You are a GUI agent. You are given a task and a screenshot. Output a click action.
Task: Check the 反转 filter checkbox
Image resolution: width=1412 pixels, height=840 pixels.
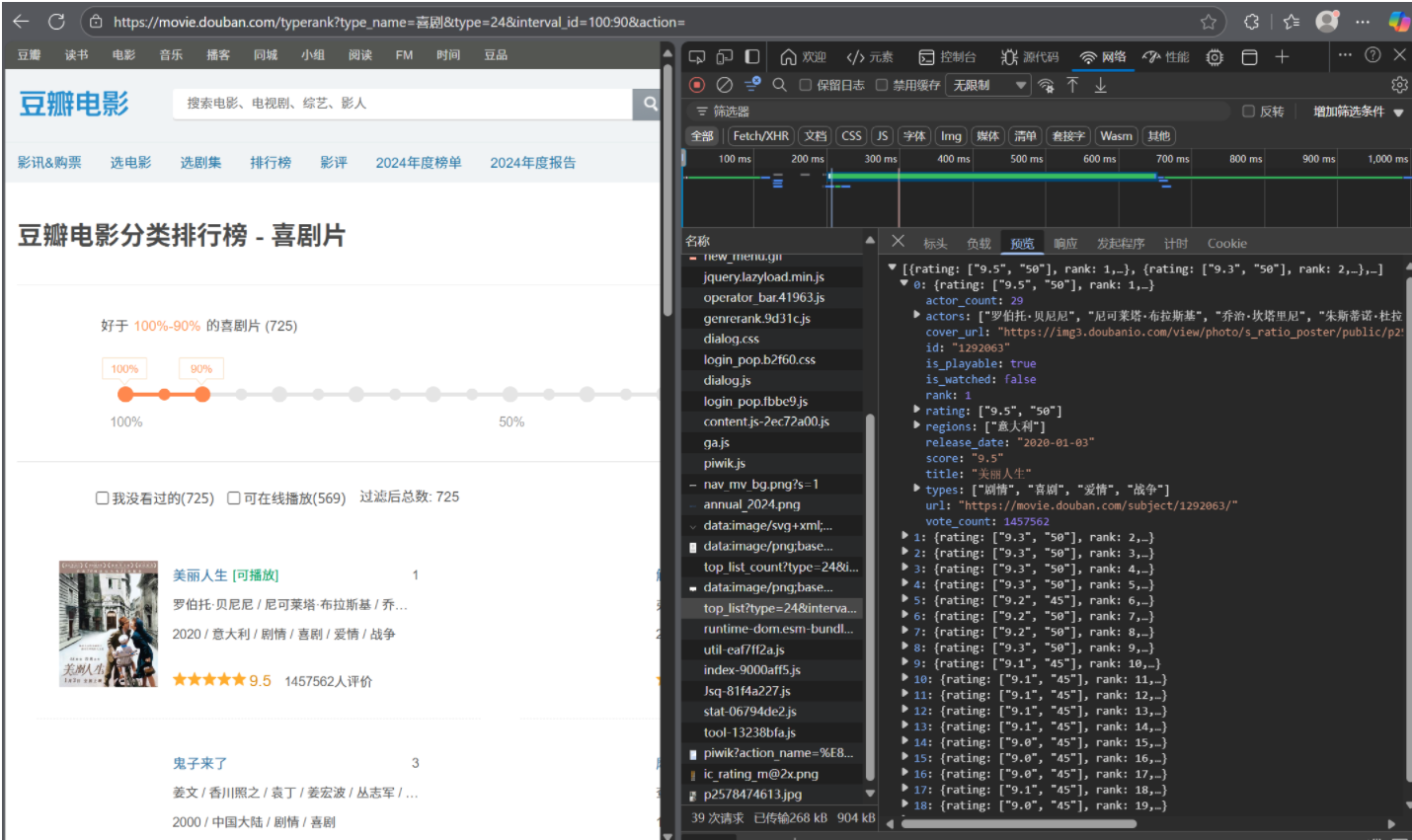click(x=1248, y=112)
